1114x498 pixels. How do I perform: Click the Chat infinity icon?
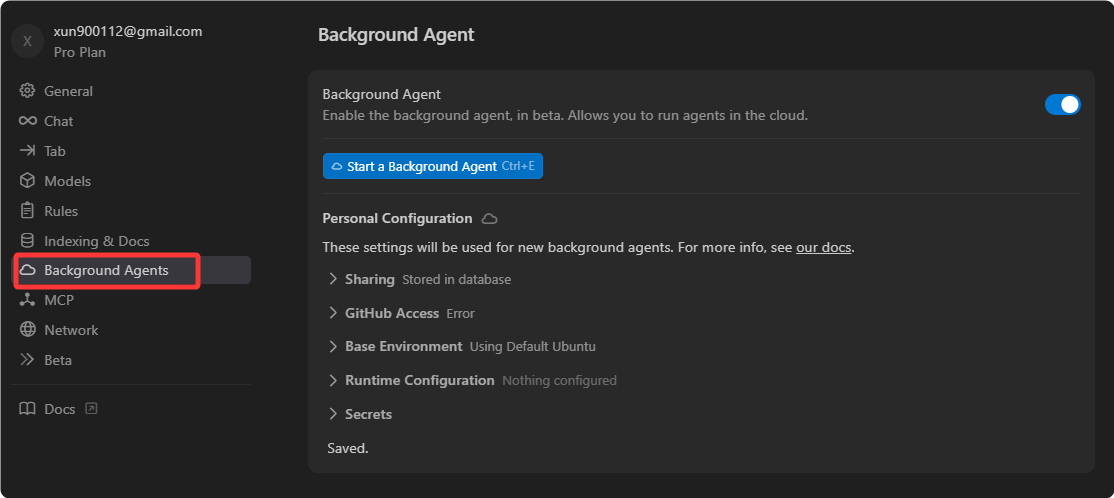click(27, 121)
